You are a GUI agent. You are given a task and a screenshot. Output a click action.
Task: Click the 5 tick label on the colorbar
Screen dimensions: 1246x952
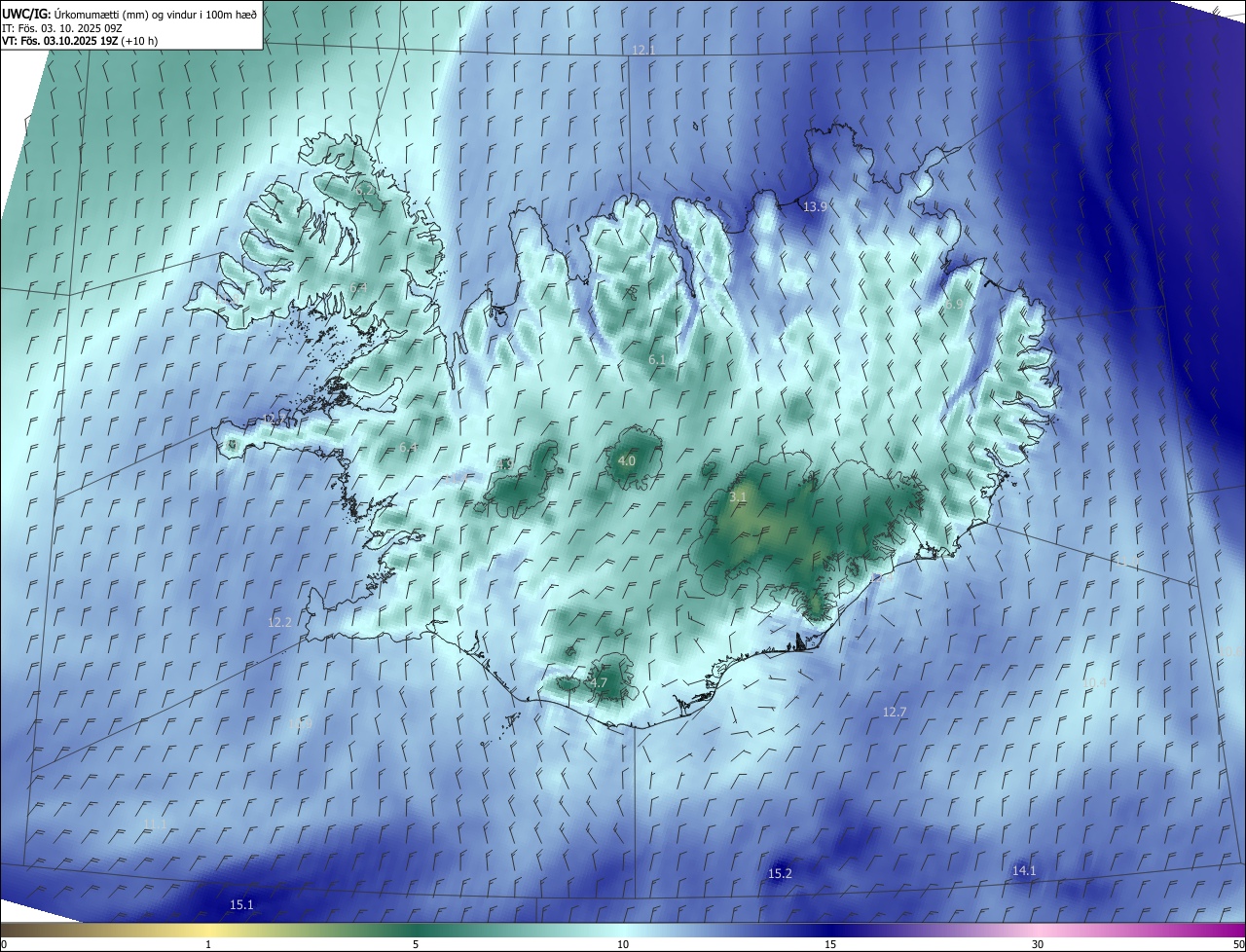(x=416, y=944)
